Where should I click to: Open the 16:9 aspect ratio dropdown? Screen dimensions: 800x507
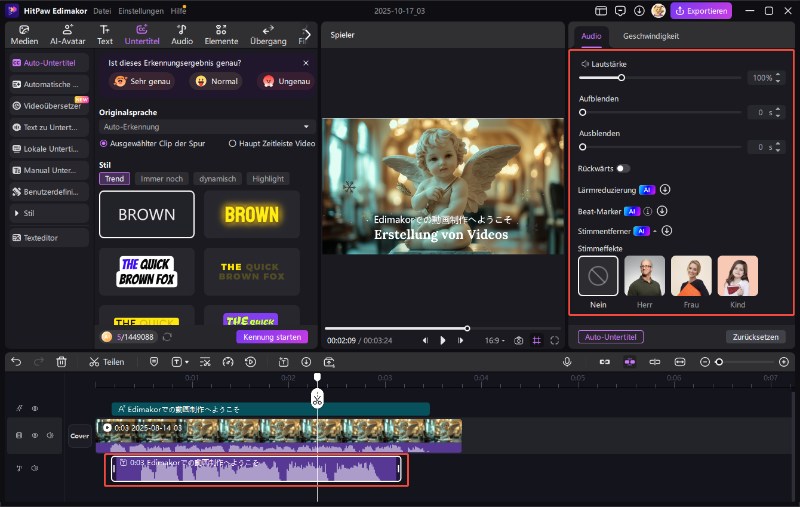pyautogui.click(x=494, y=340)
